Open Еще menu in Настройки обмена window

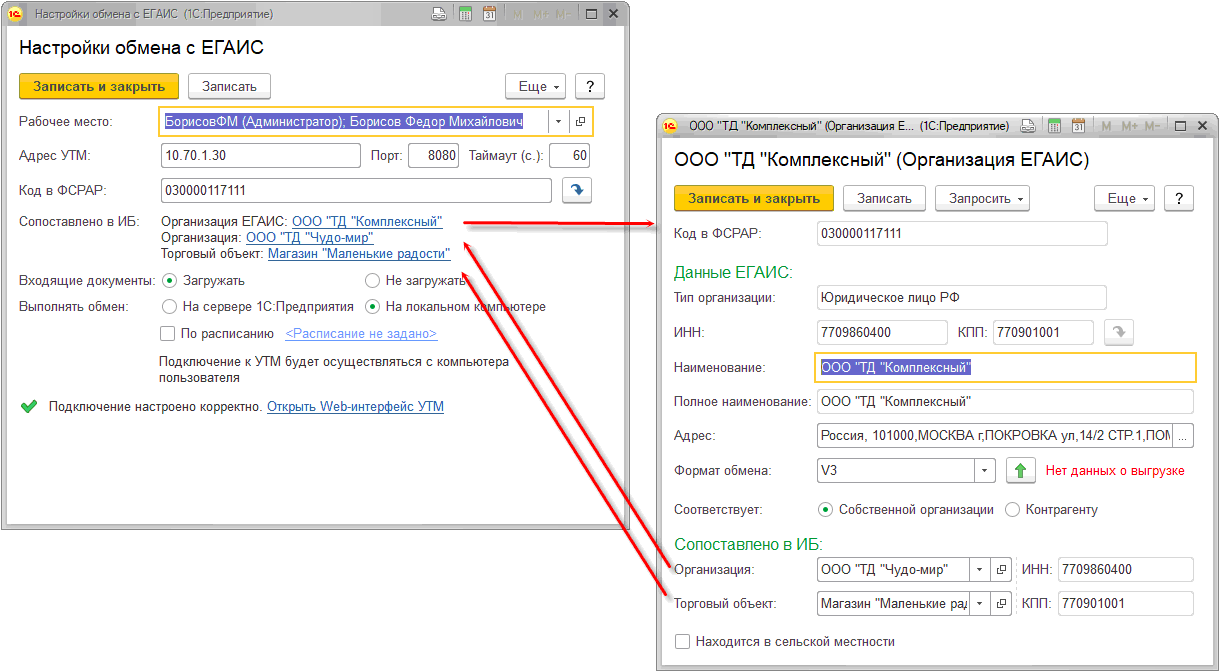(x=536, y=86)
